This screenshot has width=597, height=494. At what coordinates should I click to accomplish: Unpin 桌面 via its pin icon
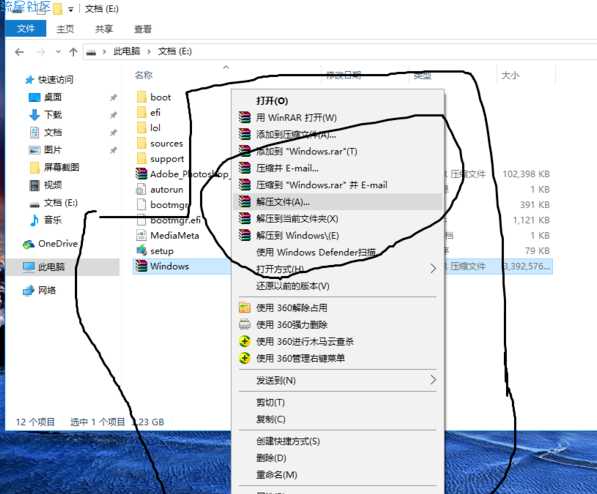pyautogui.click(x=113, y=98)
